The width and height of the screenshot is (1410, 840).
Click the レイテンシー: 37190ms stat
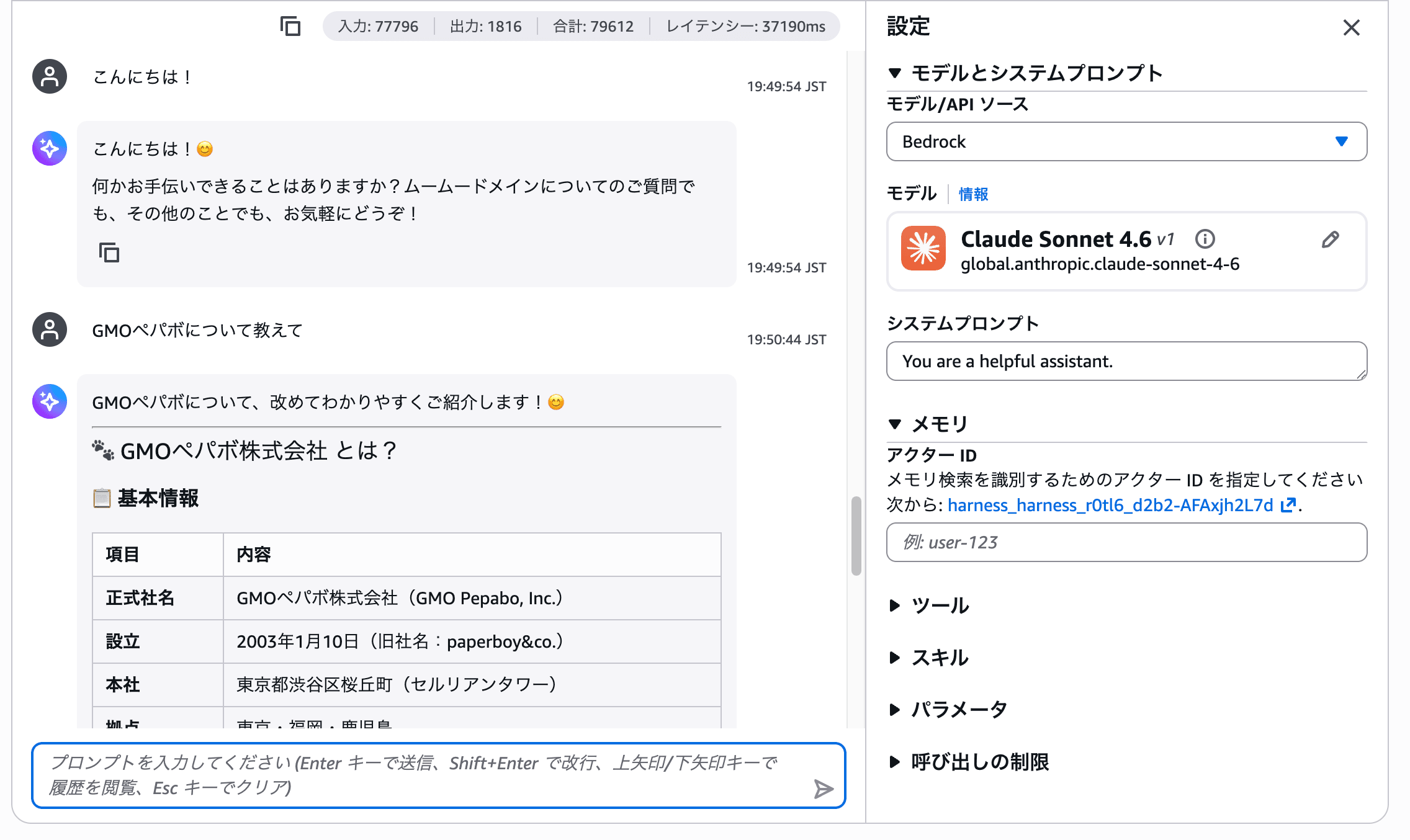point(745,26)
